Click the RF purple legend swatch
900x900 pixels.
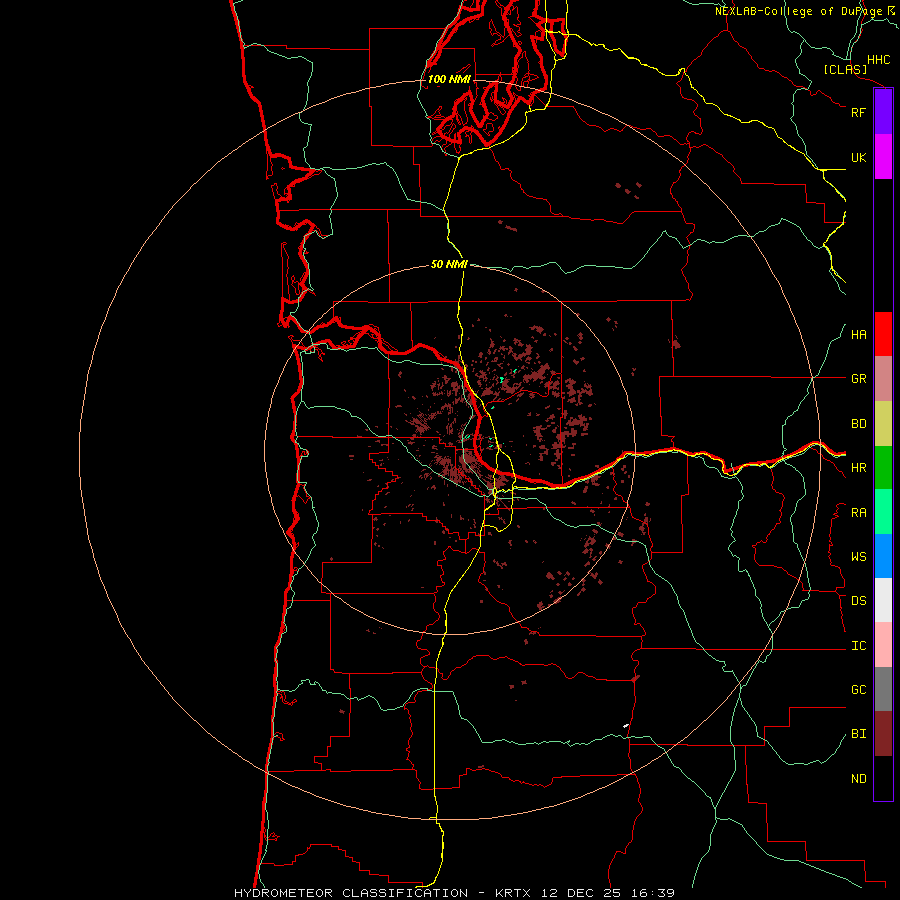pyautogui.click(x=883, y=112)
